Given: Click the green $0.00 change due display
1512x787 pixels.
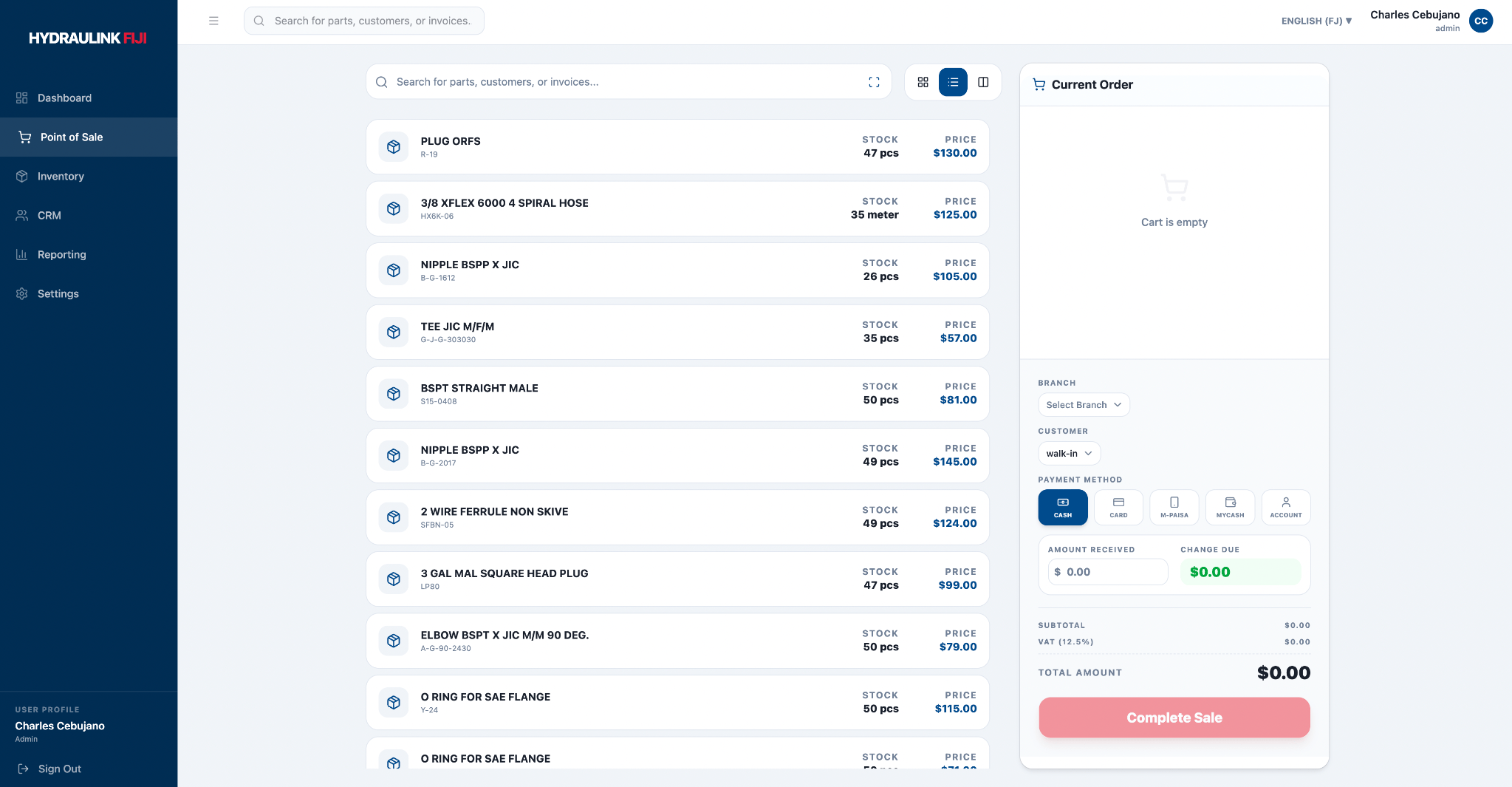Looking at the screenshot, I should click(x=1239, y=571).
